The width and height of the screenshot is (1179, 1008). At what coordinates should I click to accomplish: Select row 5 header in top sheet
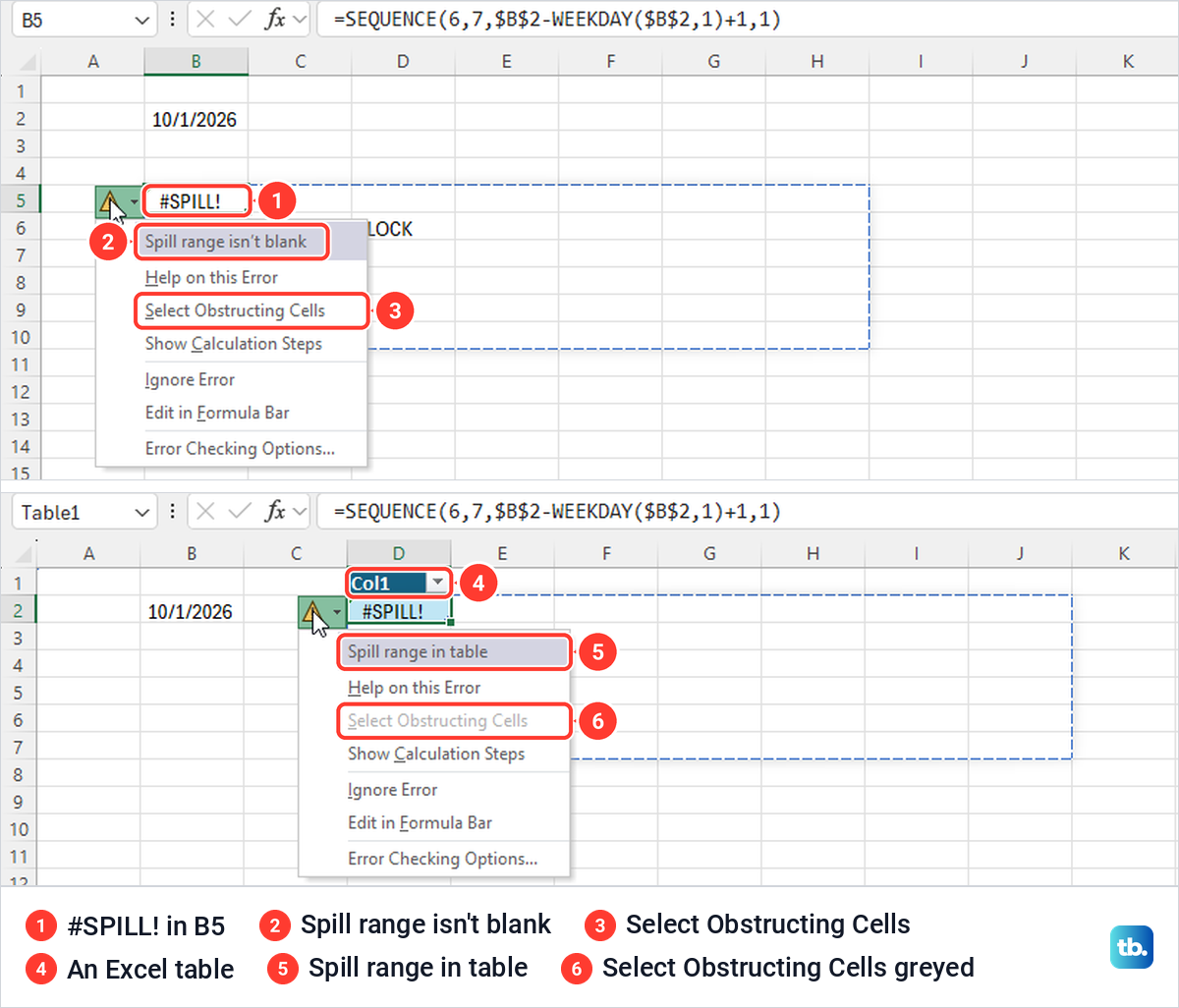(22, 200)
